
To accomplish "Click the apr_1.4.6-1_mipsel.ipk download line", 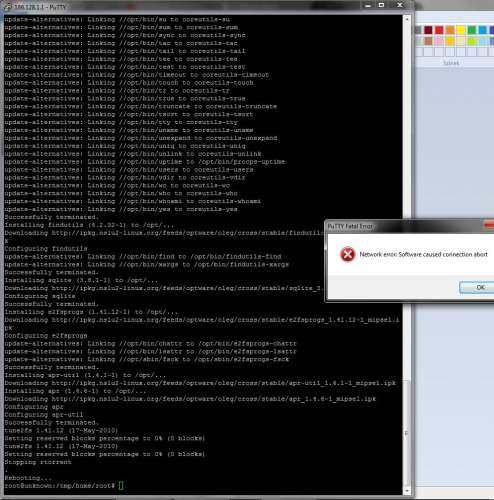I will [190, 399].
